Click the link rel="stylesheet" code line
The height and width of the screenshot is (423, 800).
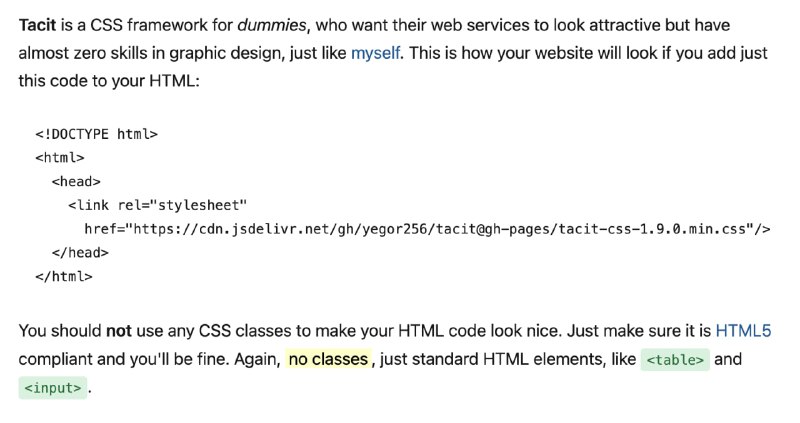pos(157,205)
